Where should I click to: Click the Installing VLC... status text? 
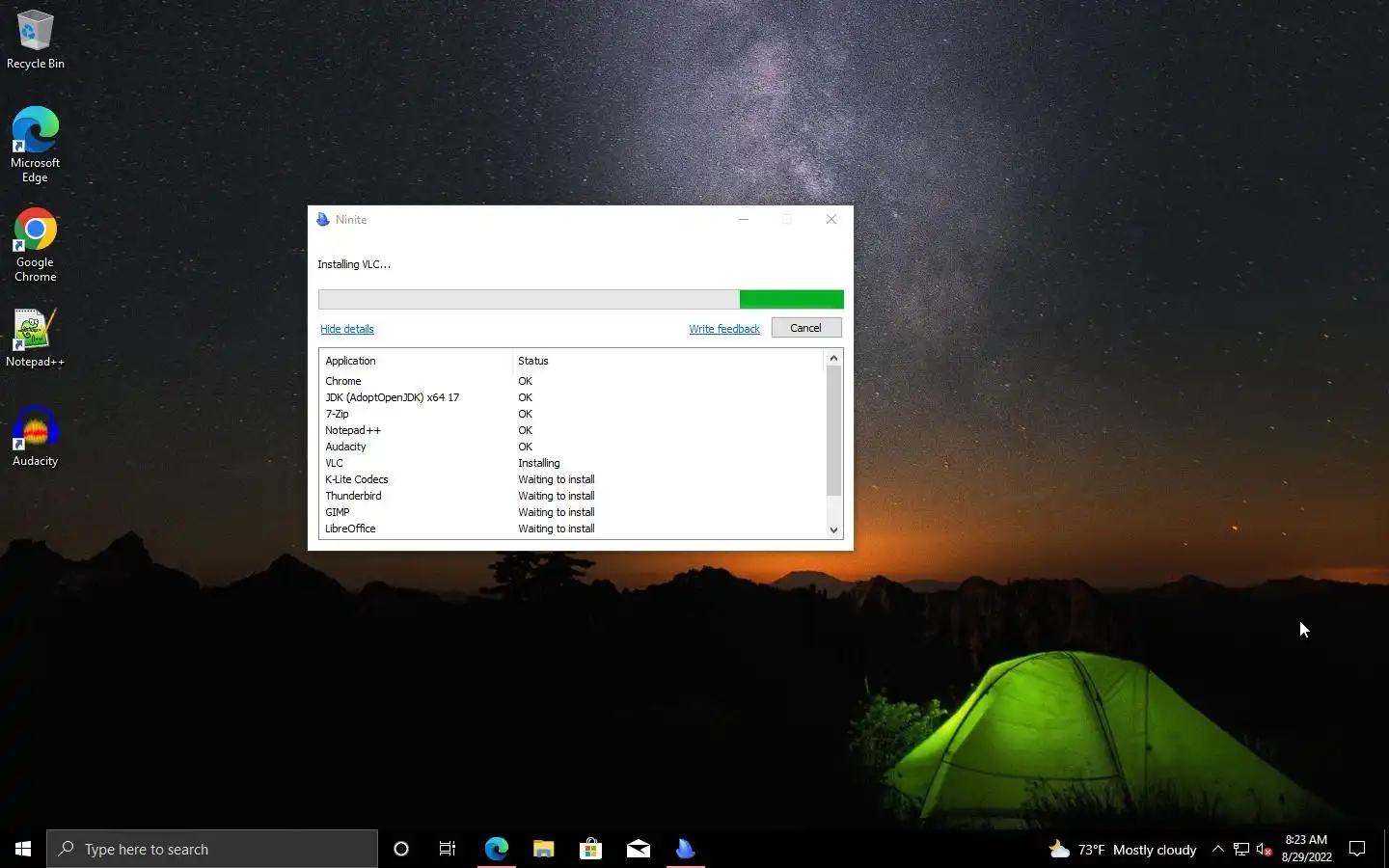click(354, 264)
